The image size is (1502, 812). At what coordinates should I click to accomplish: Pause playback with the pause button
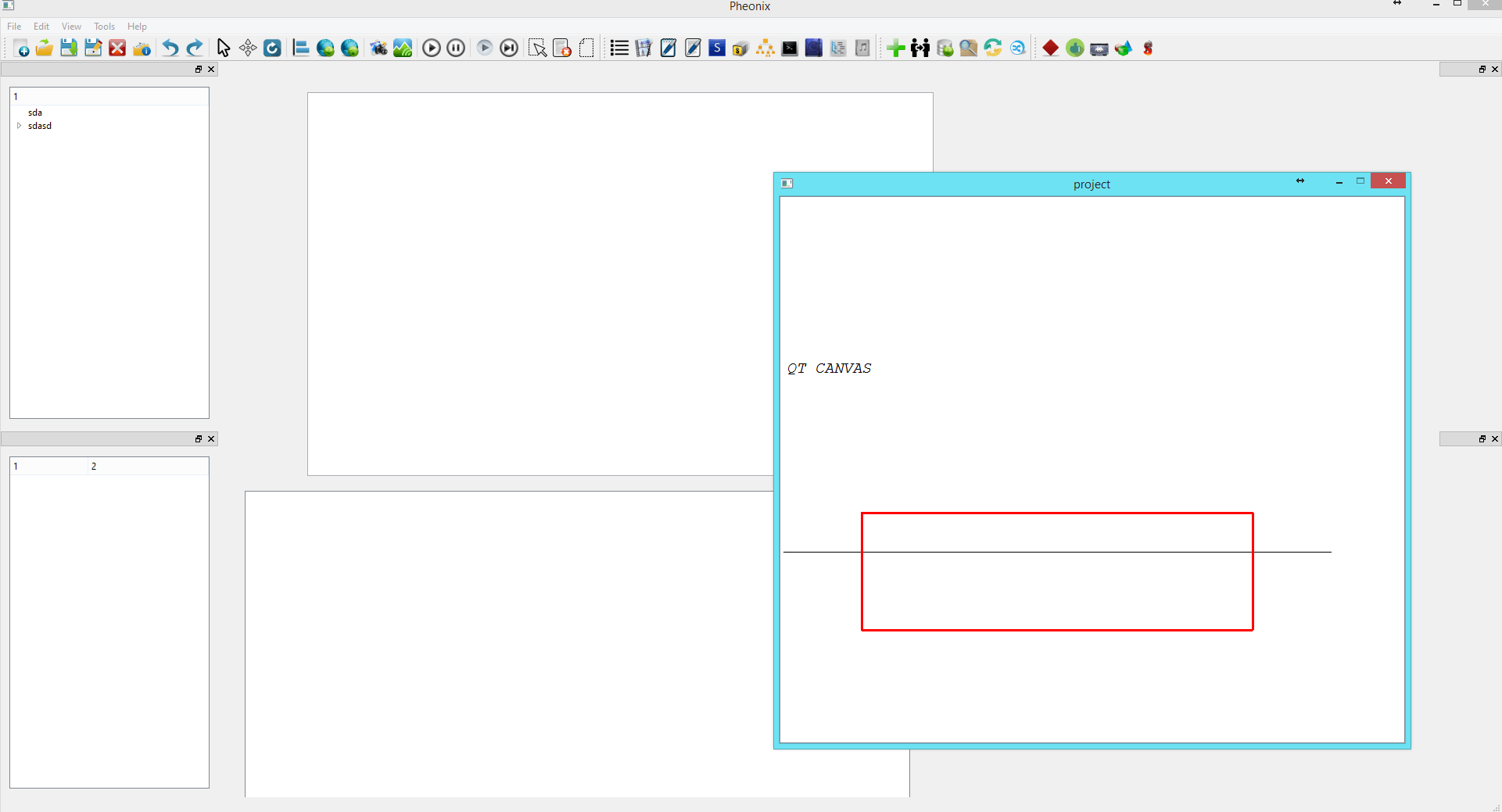point(456,48)
